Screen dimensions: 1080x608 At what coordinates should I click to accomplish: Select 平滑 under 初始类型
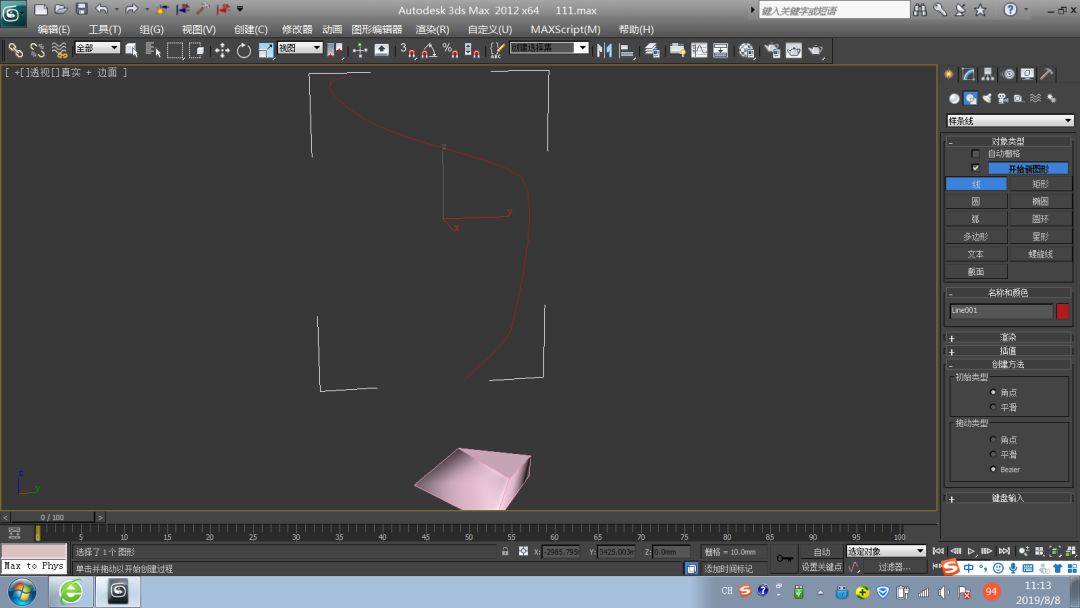(993, 408)
